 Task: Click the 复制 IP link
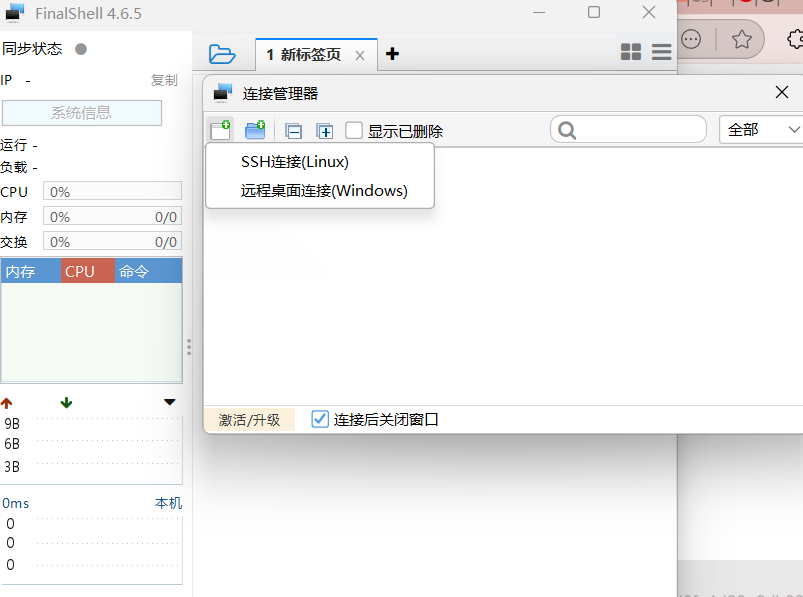pyautogui.click(x=164, y=80)
